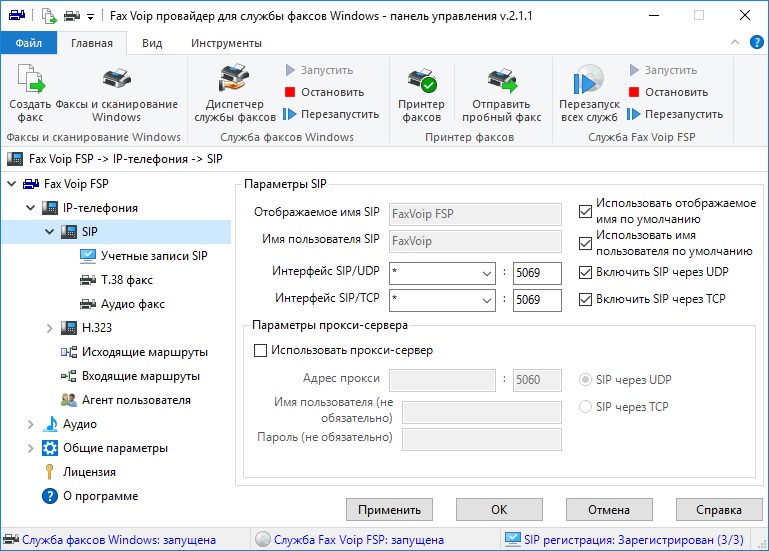Open the quick access toolbar customize arrow
This screenshot has height=551, width=769.
[90, 17]
